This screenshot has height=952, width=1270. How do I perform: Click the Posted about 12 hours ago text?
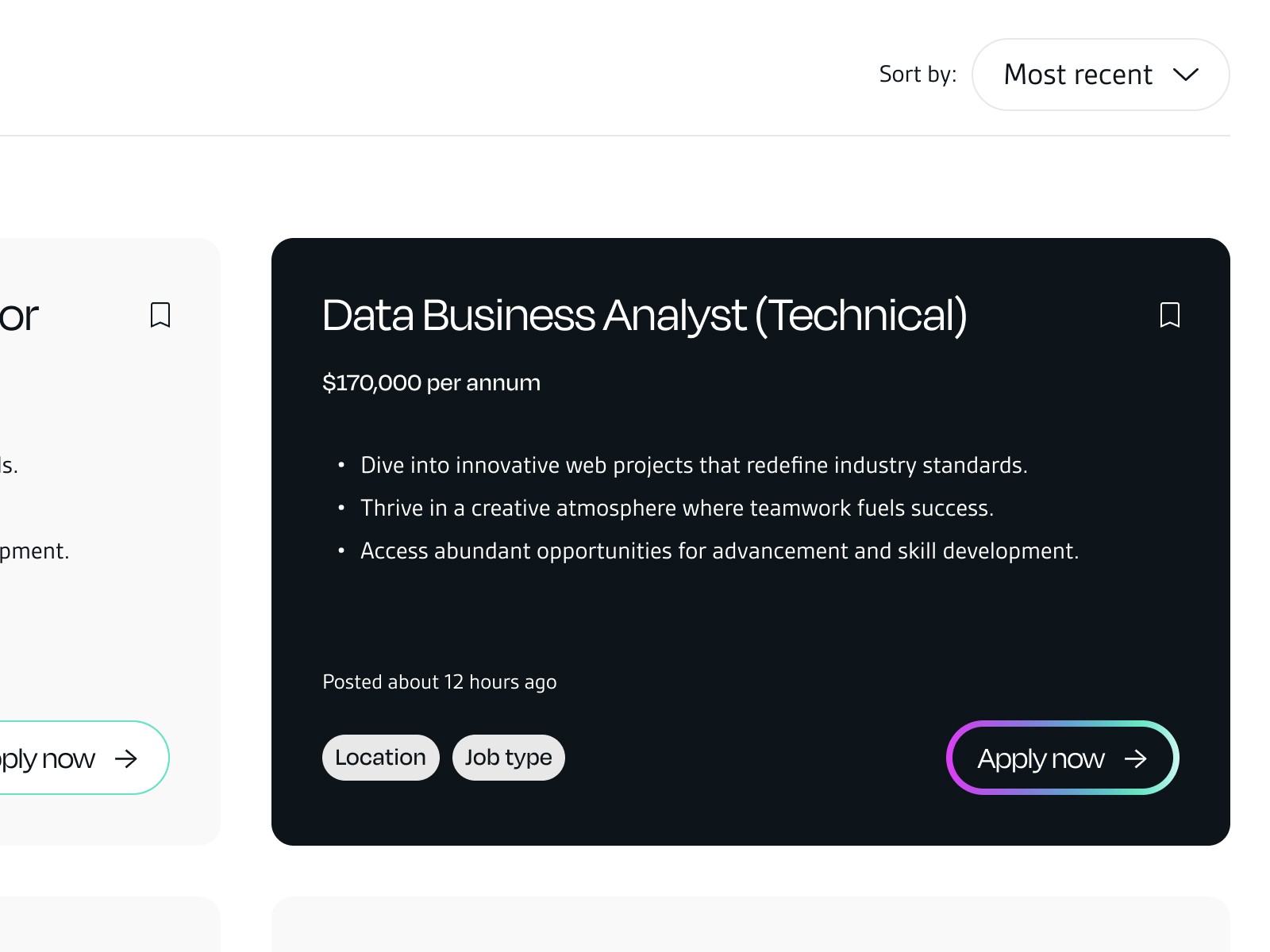pyautogui.click(x=439, y=682)
